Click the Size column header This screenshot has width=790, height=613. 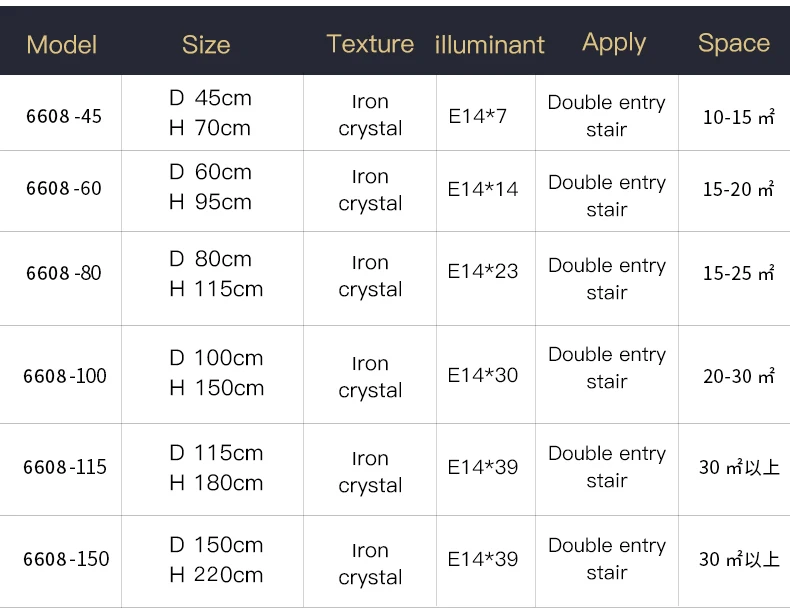coord(206,45)
